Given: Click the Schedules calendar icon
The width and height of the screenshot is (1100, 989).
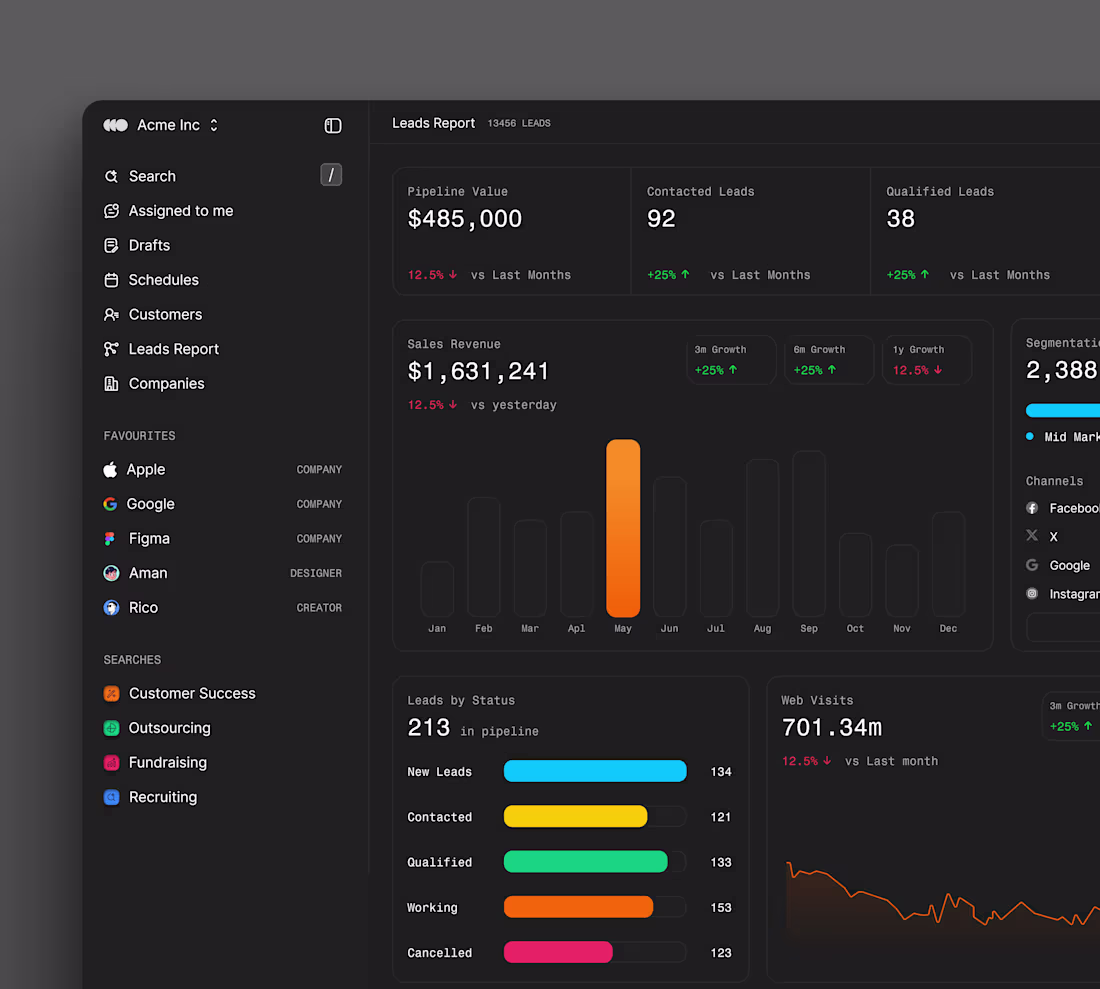Looking at the screenshot, I should pos(110,280).
